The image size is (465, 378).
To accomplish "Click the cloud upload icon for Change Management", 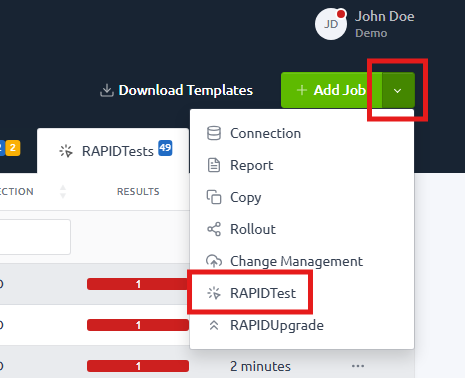I will (214, 261).
